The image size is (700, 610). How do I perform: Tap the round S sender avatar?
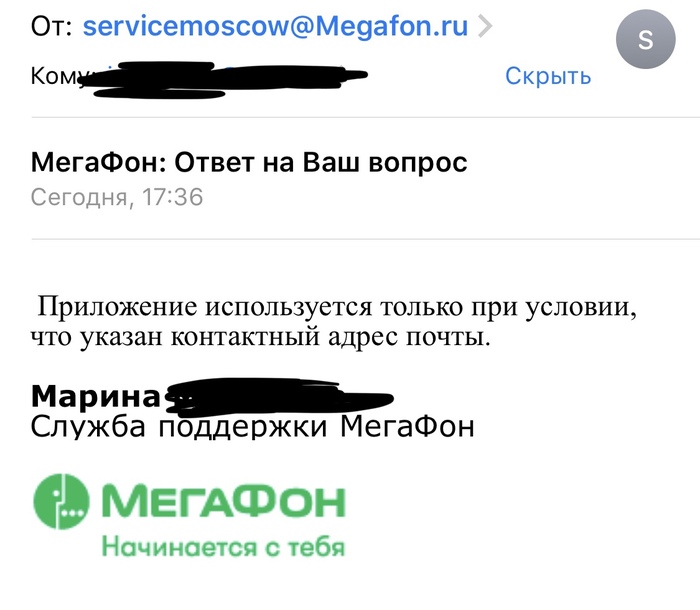645,42
